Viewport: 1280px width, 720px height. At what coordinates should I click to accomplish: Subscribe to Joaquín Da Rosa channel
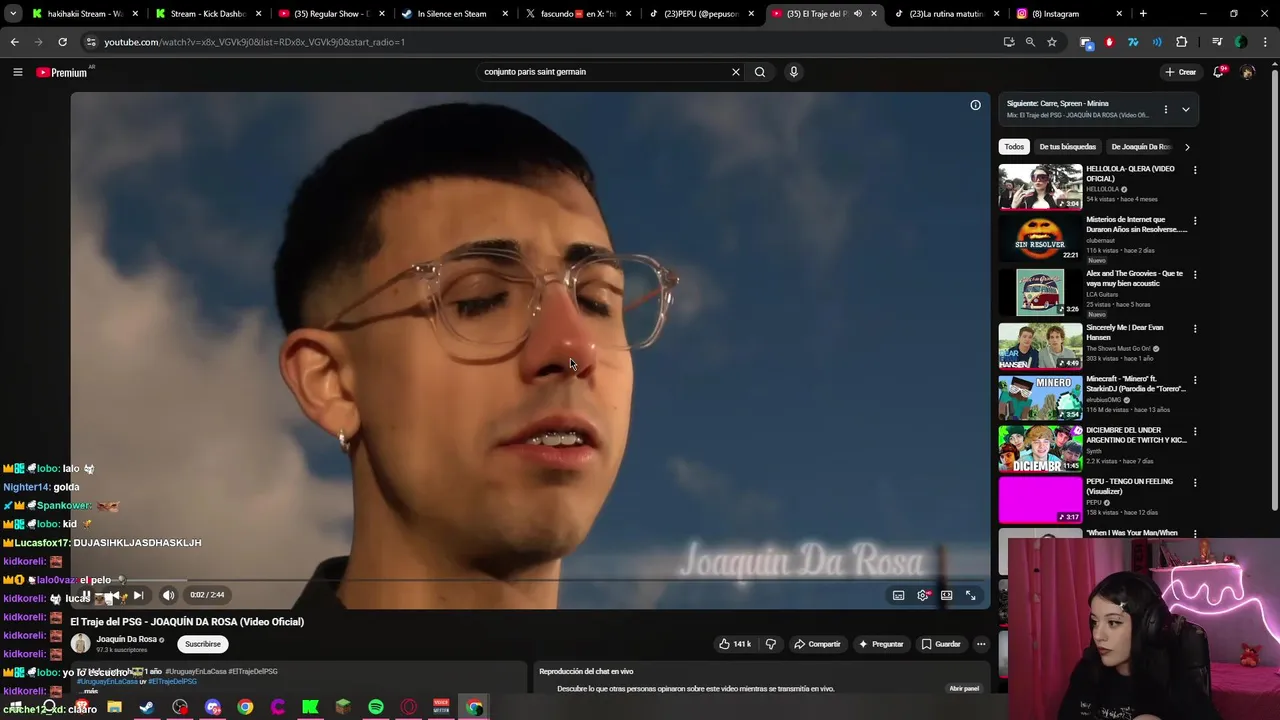(203, 644)
